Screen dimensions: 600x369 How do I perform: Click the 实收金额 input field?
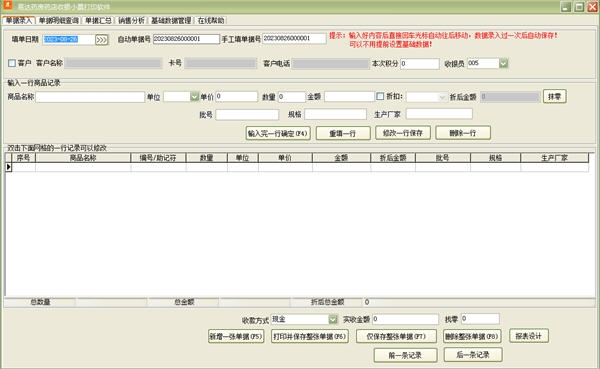[x=405, y=319]
